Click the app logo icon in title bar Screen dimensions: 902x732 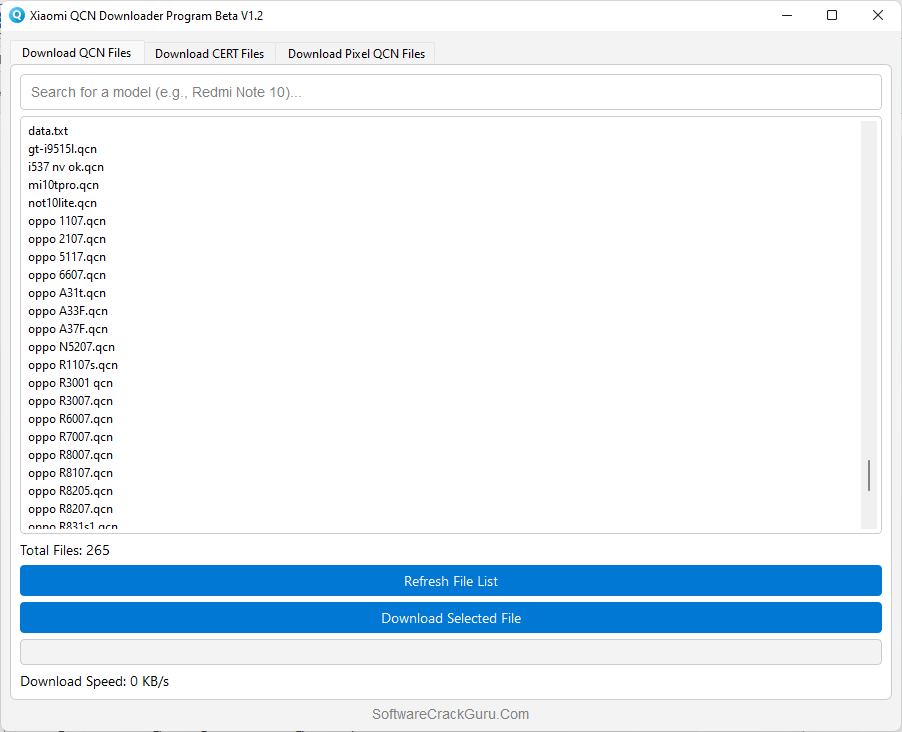pos(17,15)
